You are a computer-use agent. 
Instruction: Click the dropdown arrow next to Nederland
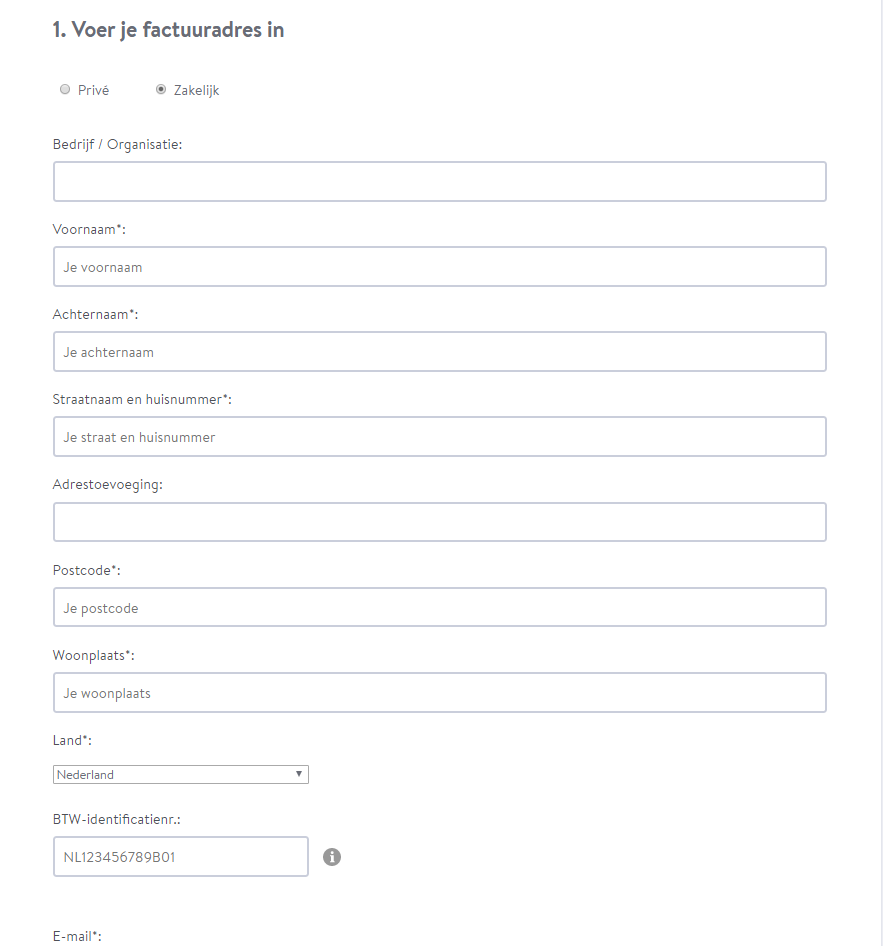299,774
